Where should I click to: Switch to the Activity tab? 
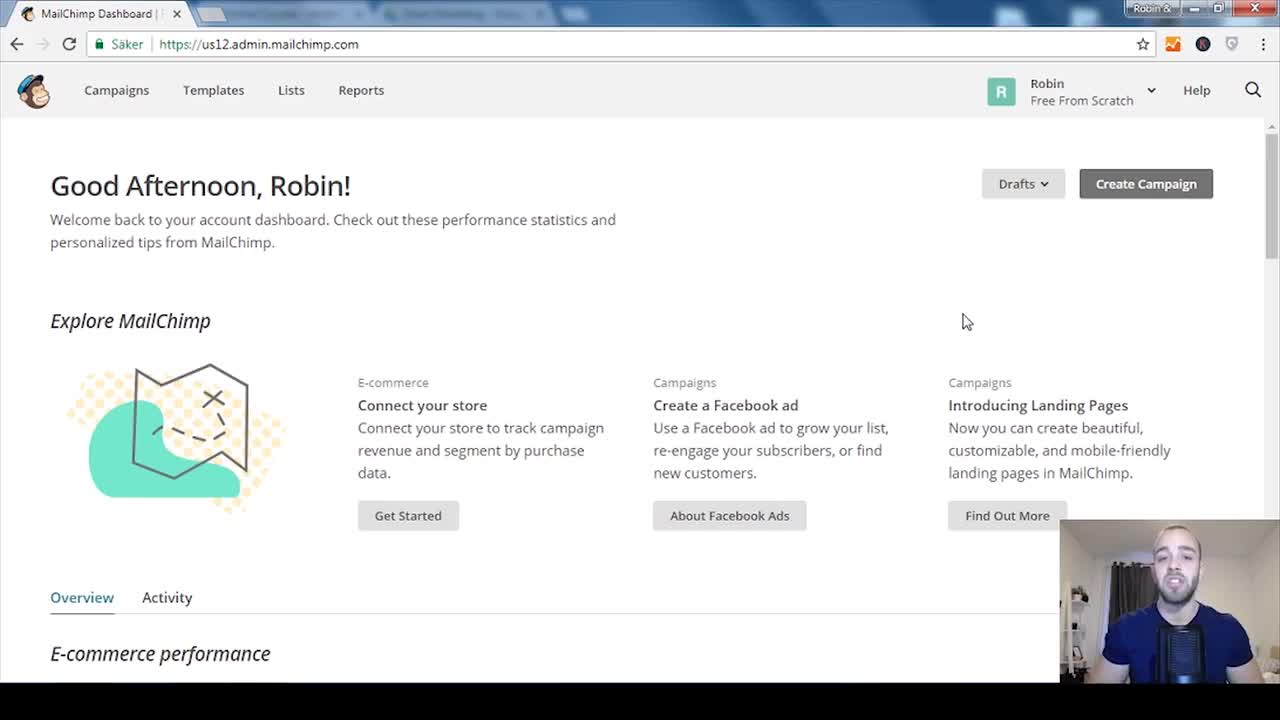(x=167, y=597)
